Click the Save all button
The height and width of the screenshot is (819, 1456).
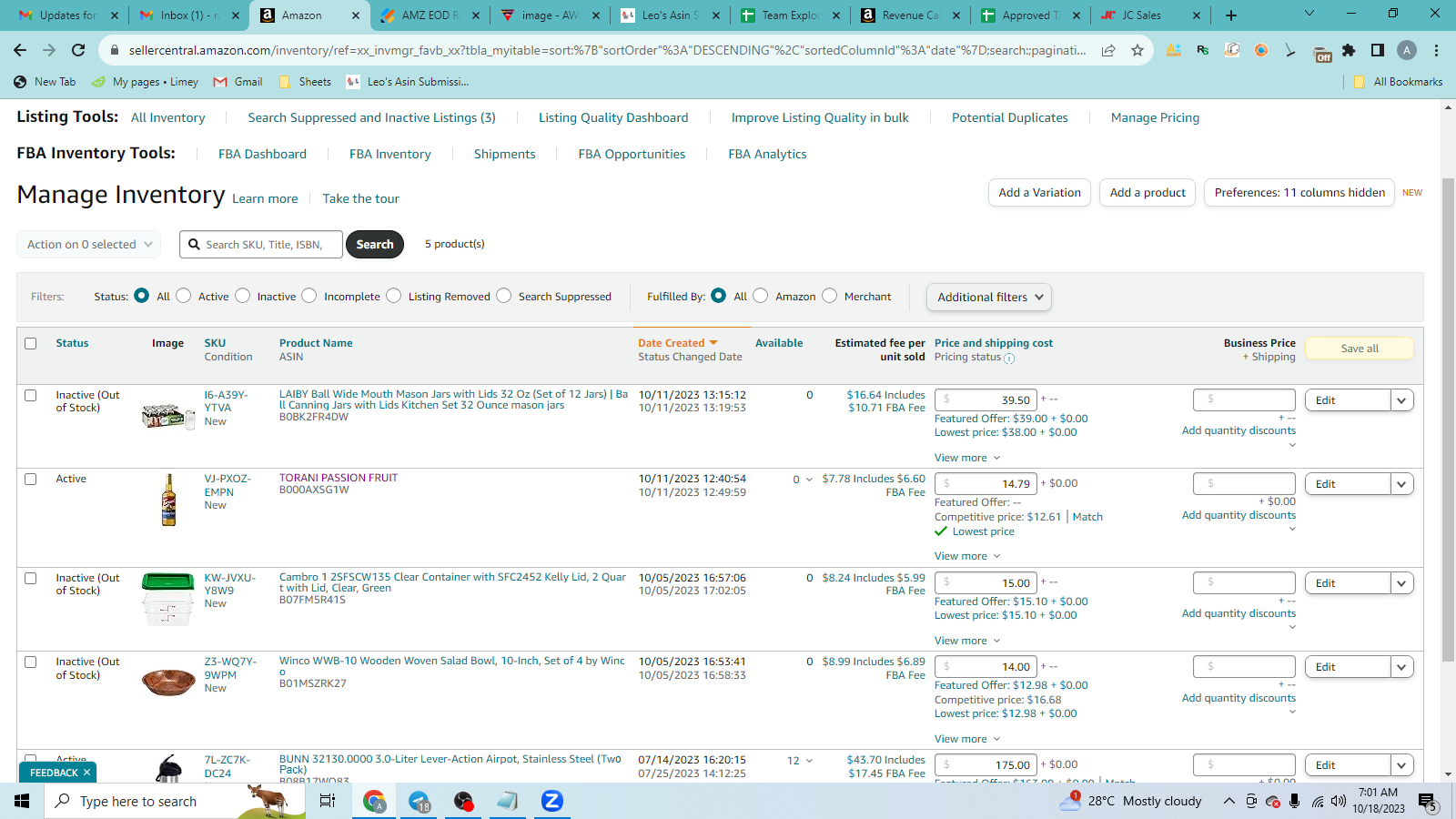tap(1360, 349)
